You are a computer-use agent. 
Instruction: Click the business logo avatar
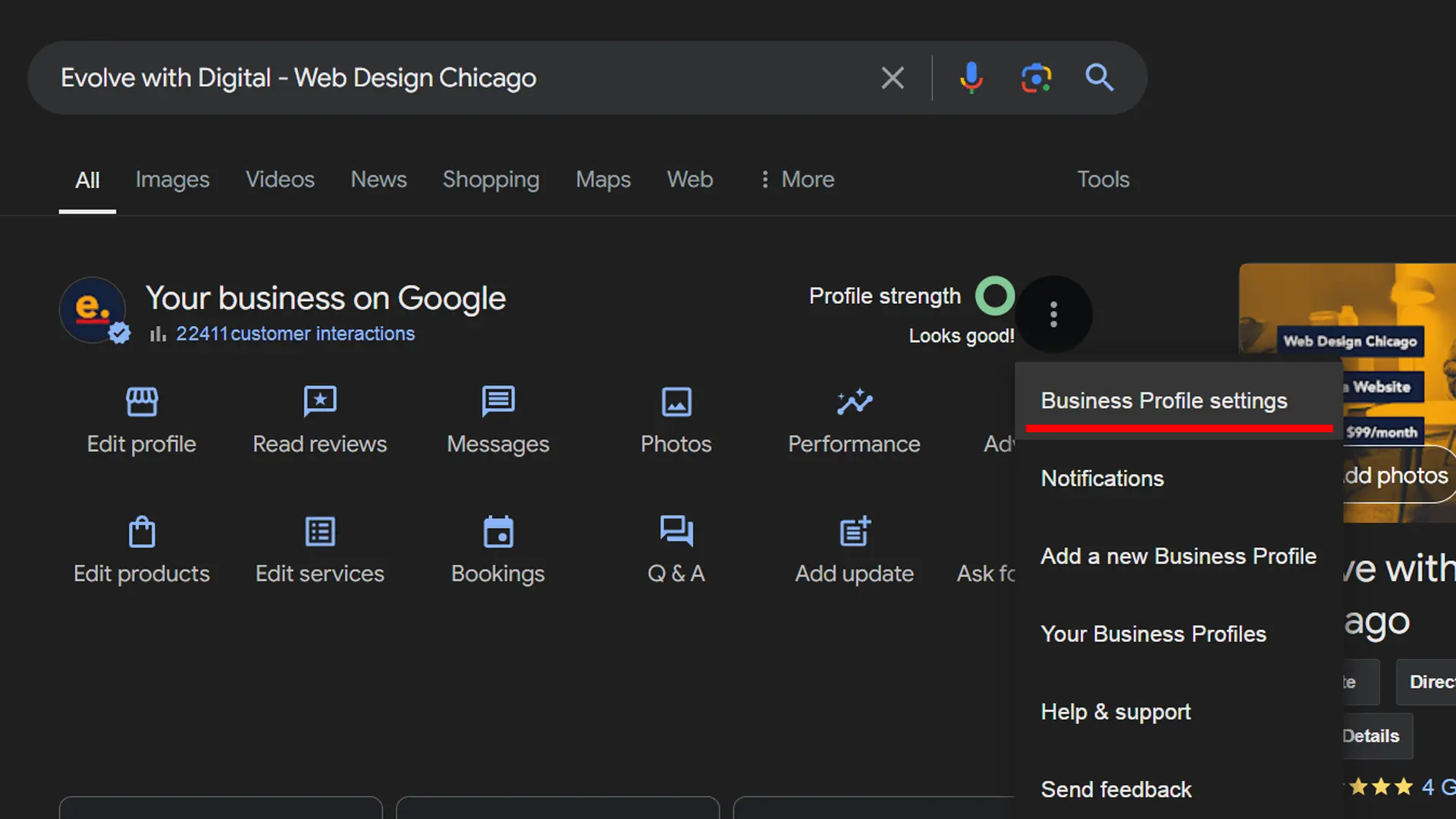(x=93, y=309)
